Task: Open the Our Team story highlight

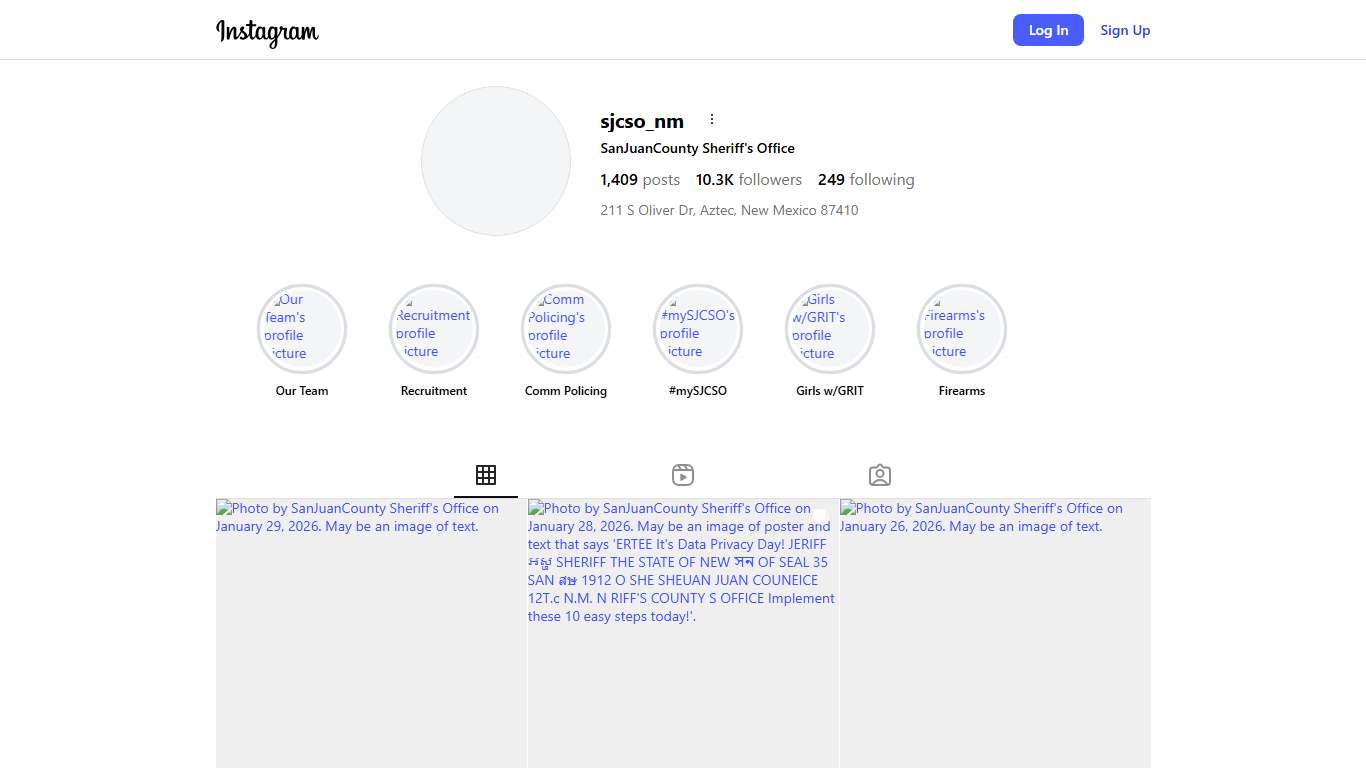Action: (x=302, y=329)
